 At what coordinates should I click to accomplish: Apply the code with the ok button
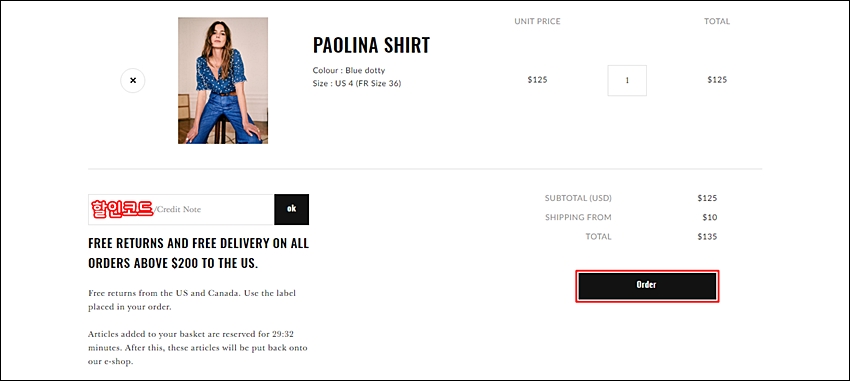click(x=292, y=209)
